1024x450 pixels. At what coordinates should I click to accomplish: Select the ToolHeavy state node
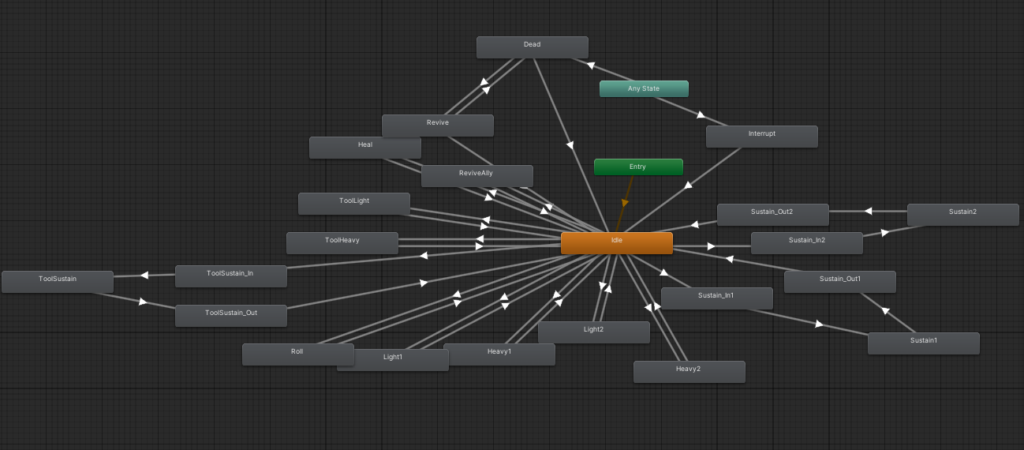342,243
